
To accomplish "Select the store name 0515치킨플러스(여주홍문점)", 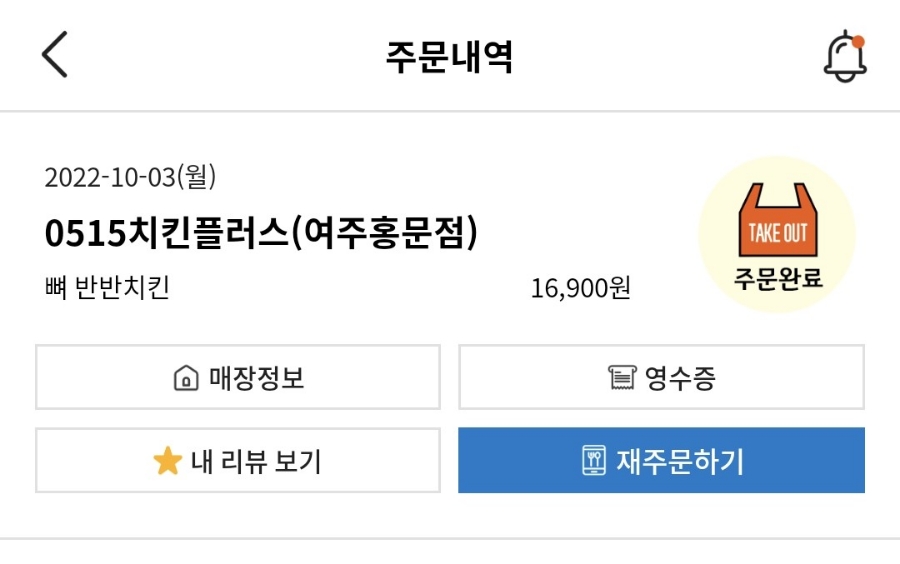I will click(262, 234).
